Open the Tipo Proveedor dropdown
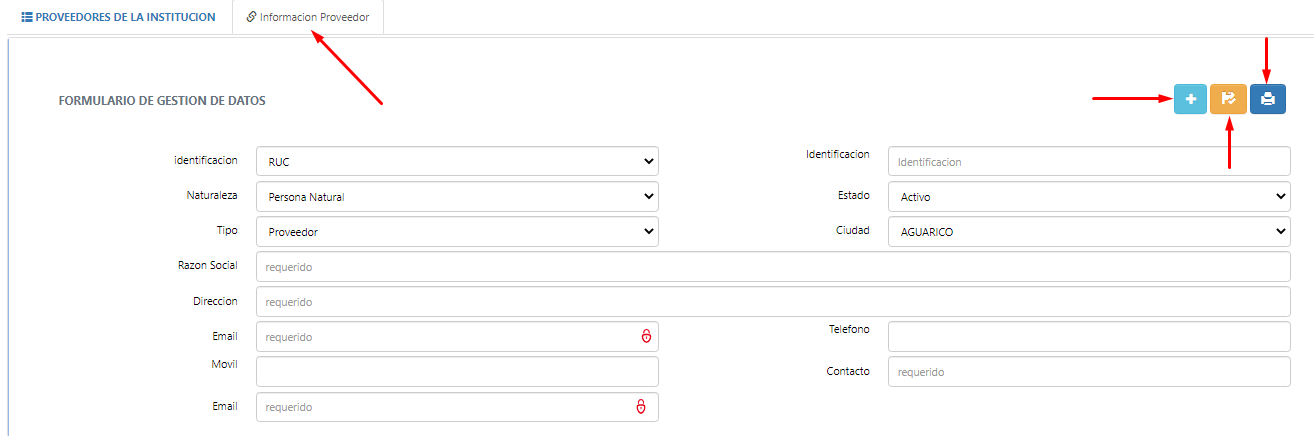Image resolution: width=1314 pixels, height=436 pixels. pyautogui.click(x=457, y=232)
